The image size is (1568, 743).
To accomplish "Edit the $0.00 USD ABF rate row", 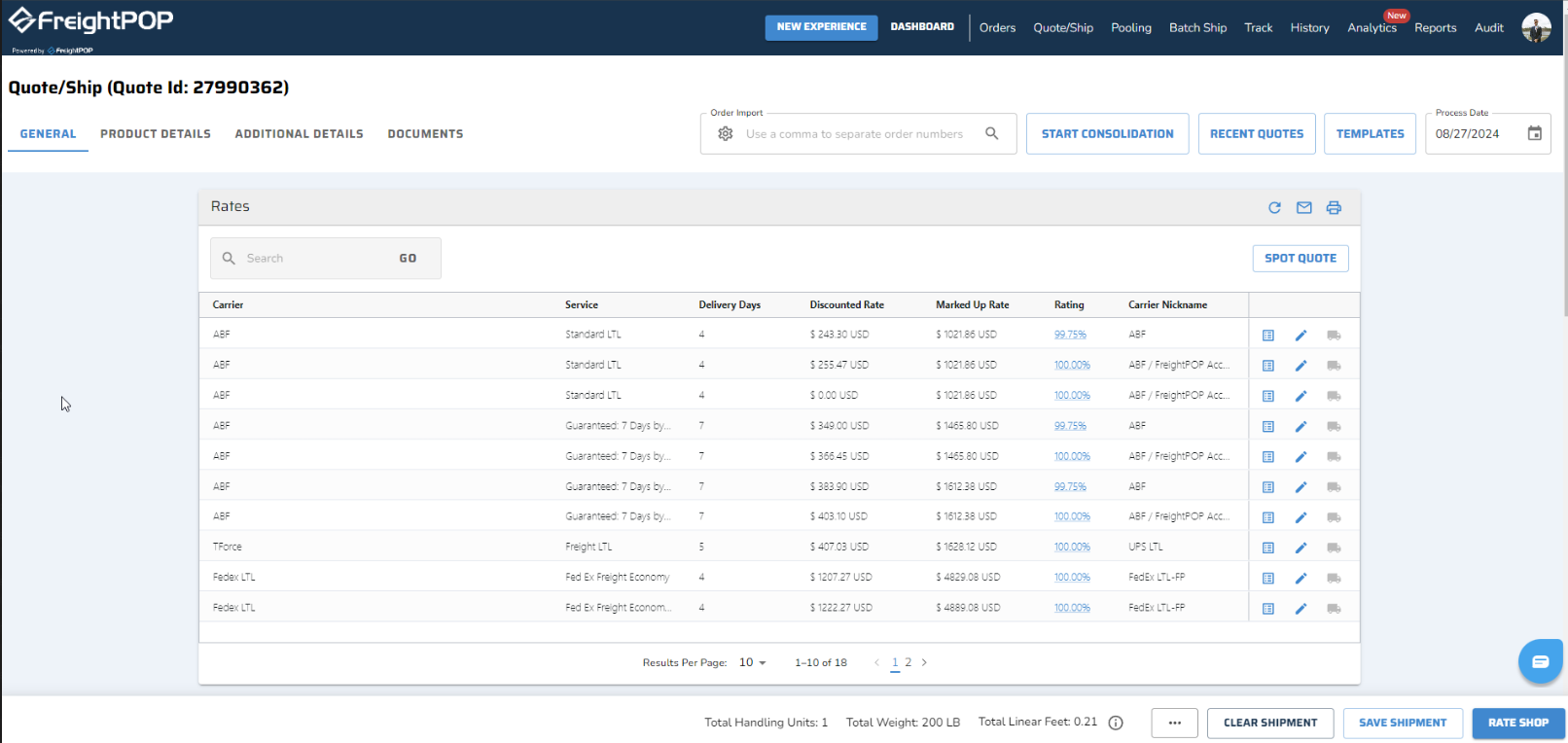I will tap(1301, 396).
